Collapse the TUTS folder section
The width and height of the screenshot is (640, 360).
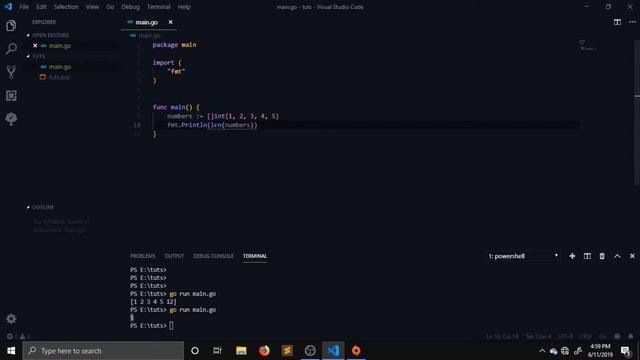(36, 56)
